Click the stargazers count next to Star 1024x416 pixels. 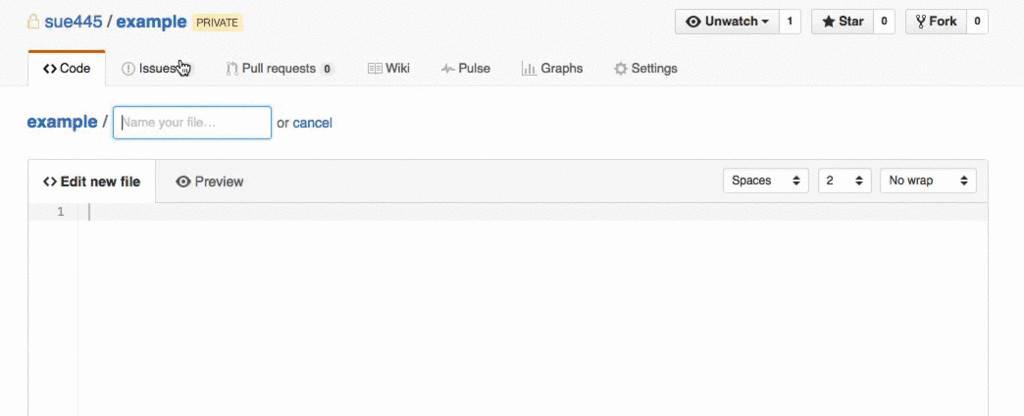(x=884, y=22)
